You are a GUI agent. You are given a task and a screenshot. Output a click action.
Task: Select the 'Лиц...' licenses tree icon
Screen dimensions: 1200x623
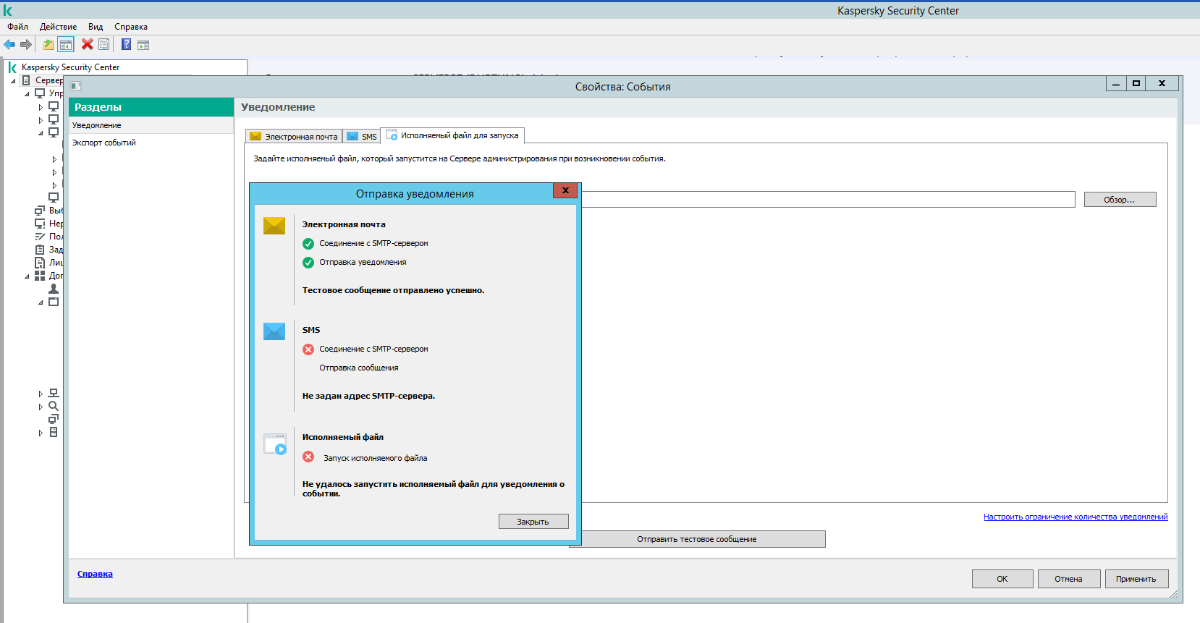coord(40,262)
